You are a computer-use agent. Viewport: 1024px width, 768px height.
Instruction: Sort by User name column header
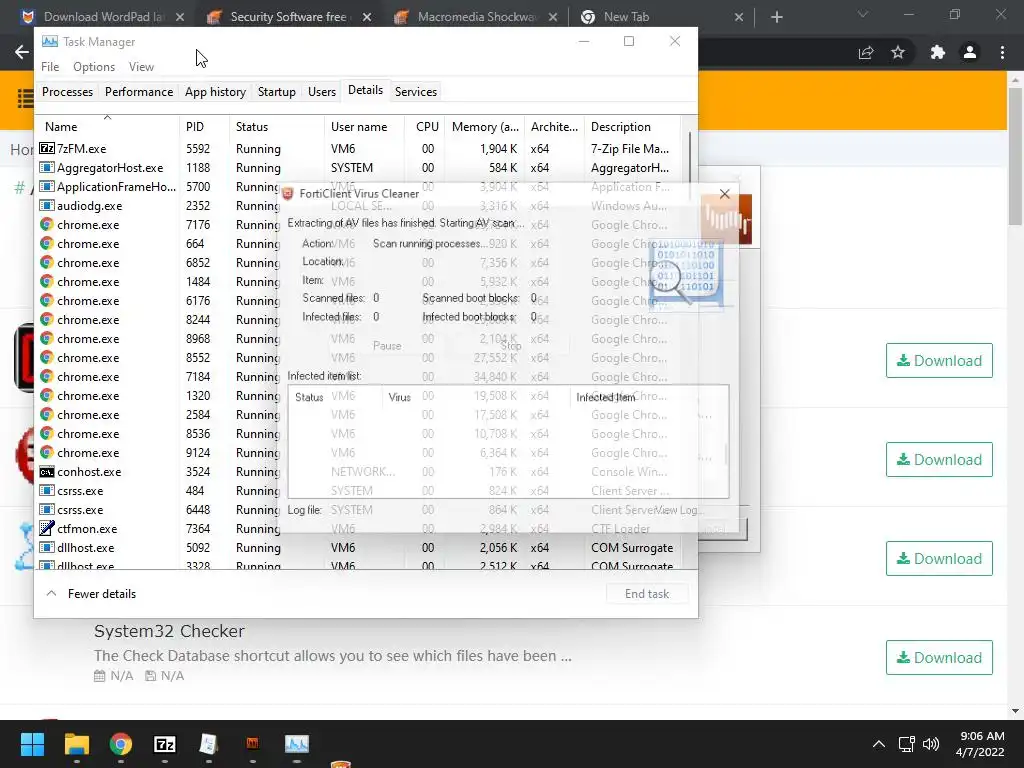364,127
